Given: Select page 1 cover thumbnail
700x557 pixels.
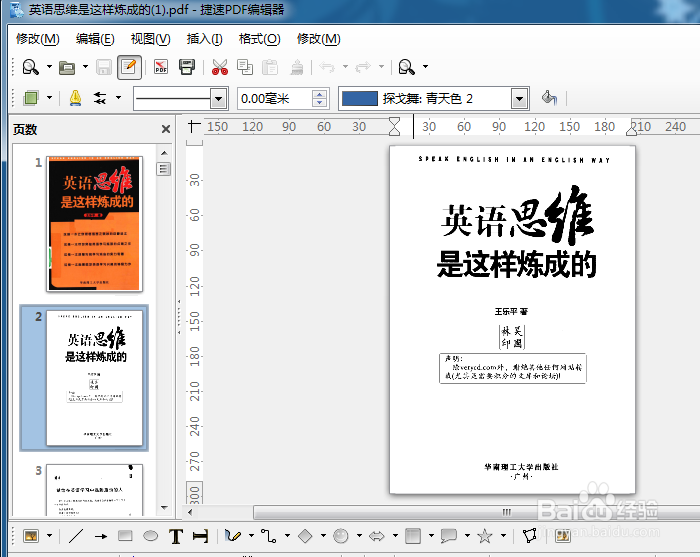Looking at the screenshot, I should (94, 224).
